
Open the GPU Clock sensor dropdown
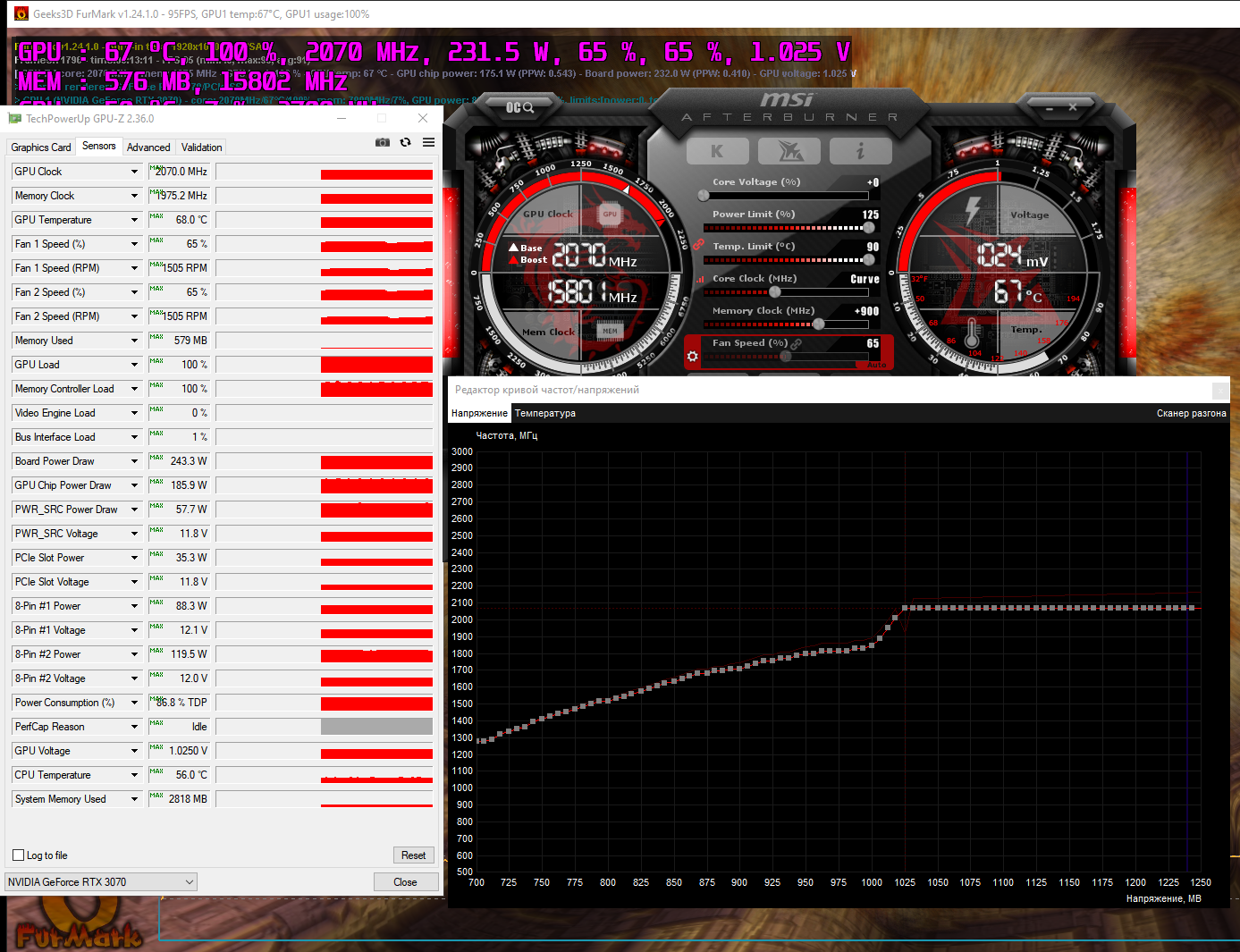(134, 172)
